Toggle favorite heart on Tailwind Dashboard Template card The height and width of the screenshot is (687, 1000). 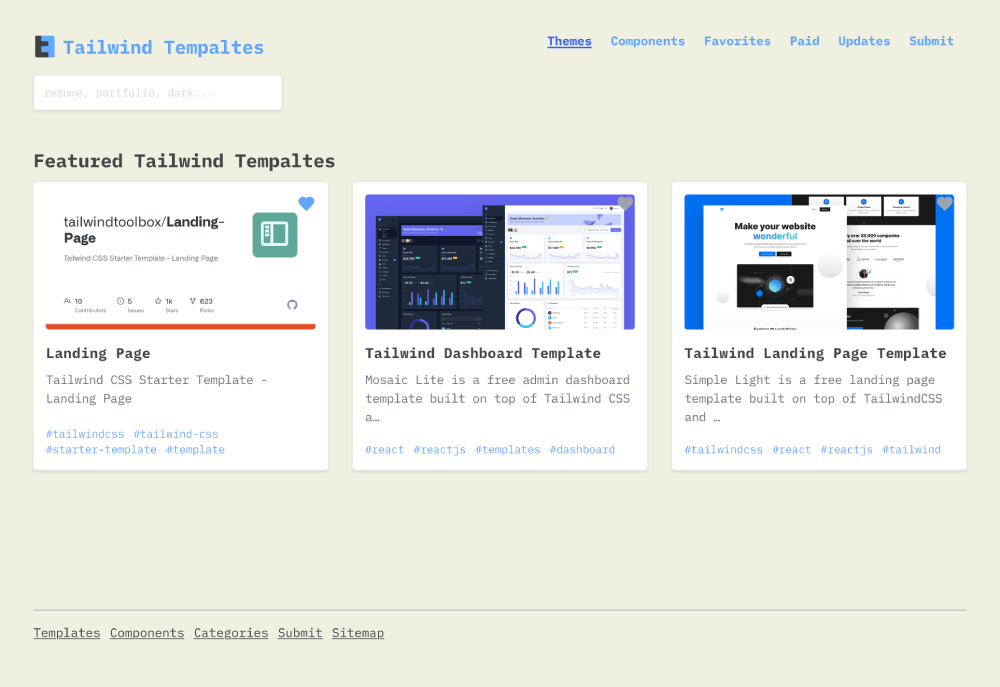(x=625, y=203)
